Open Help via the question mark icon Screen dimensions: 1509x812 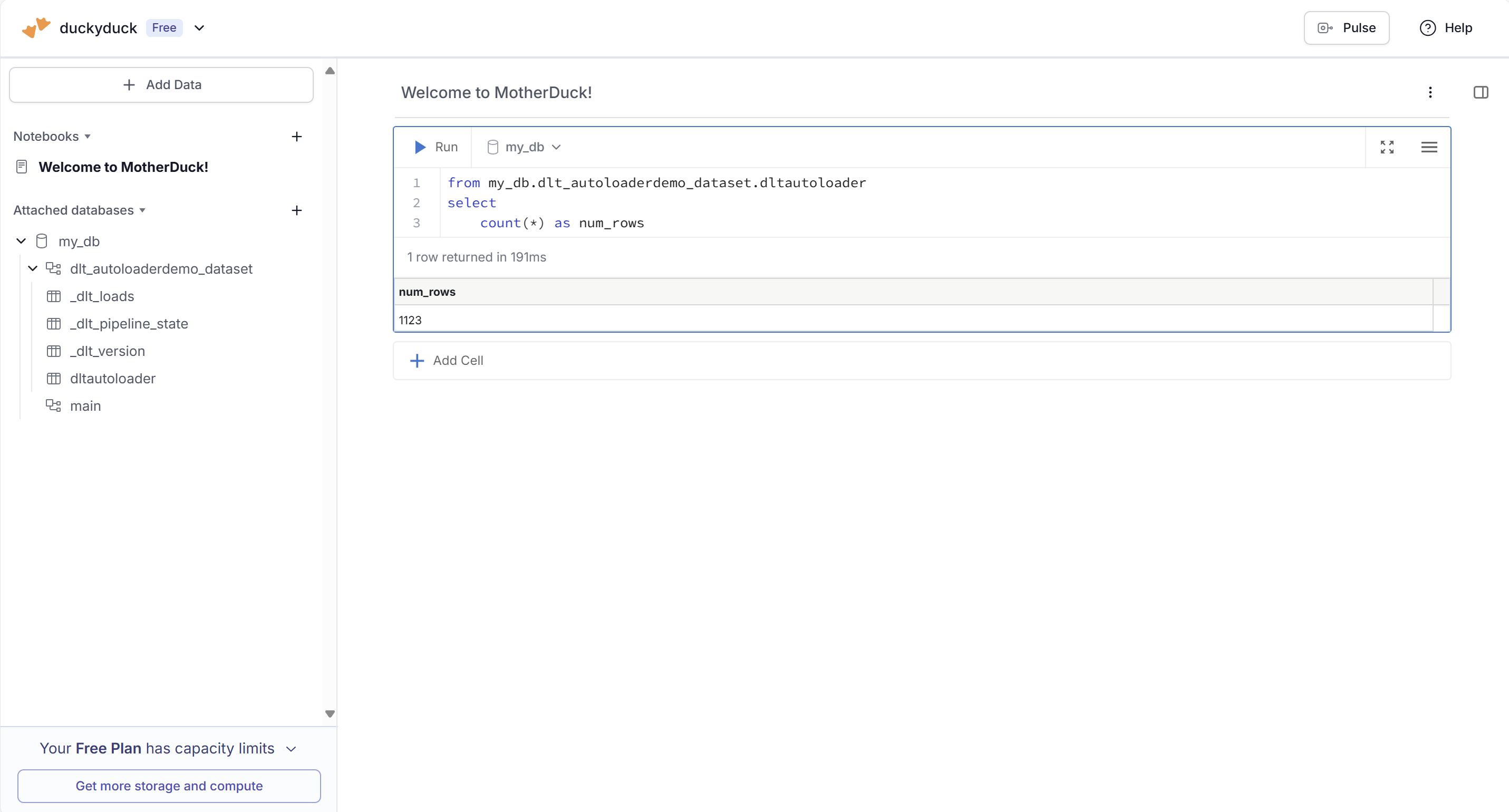point(1428,27)
